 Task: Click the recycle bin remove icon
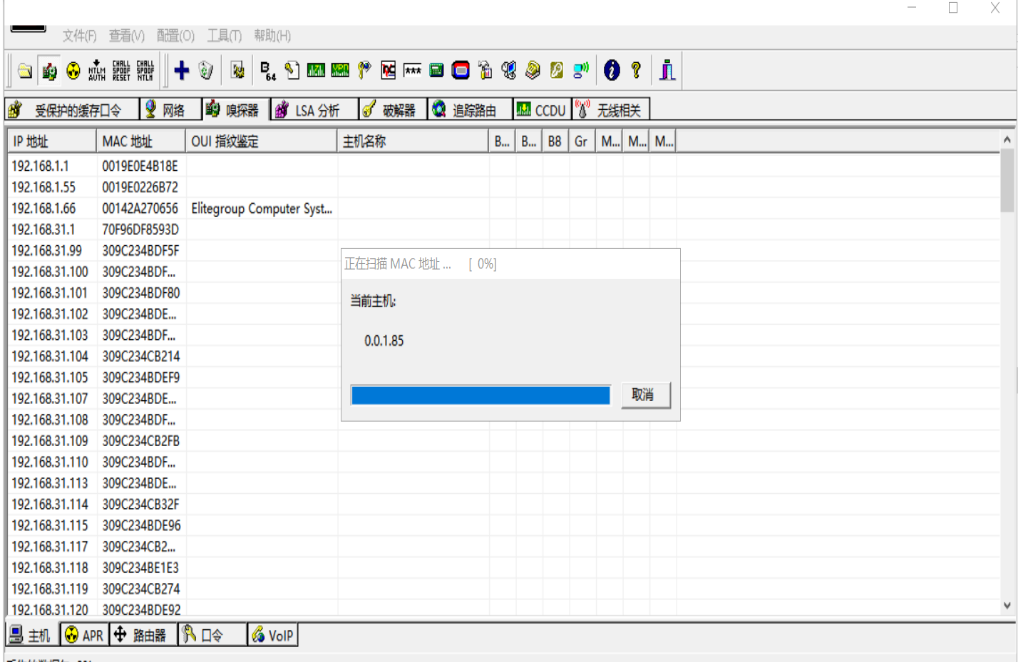tap(206, 70)
